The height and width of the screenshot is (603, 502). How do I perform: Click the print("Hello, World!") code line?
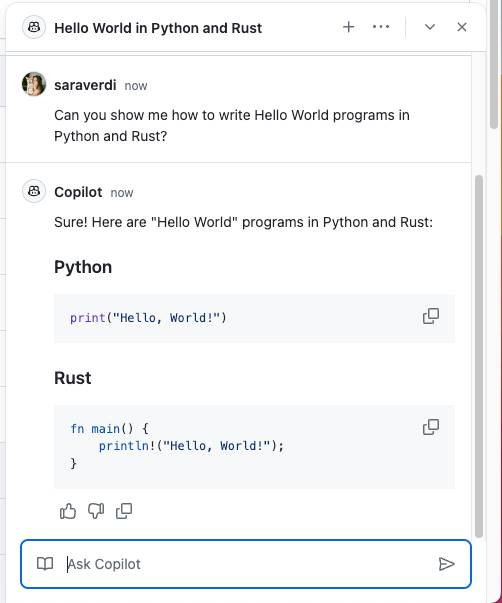[x=148, y=318]
